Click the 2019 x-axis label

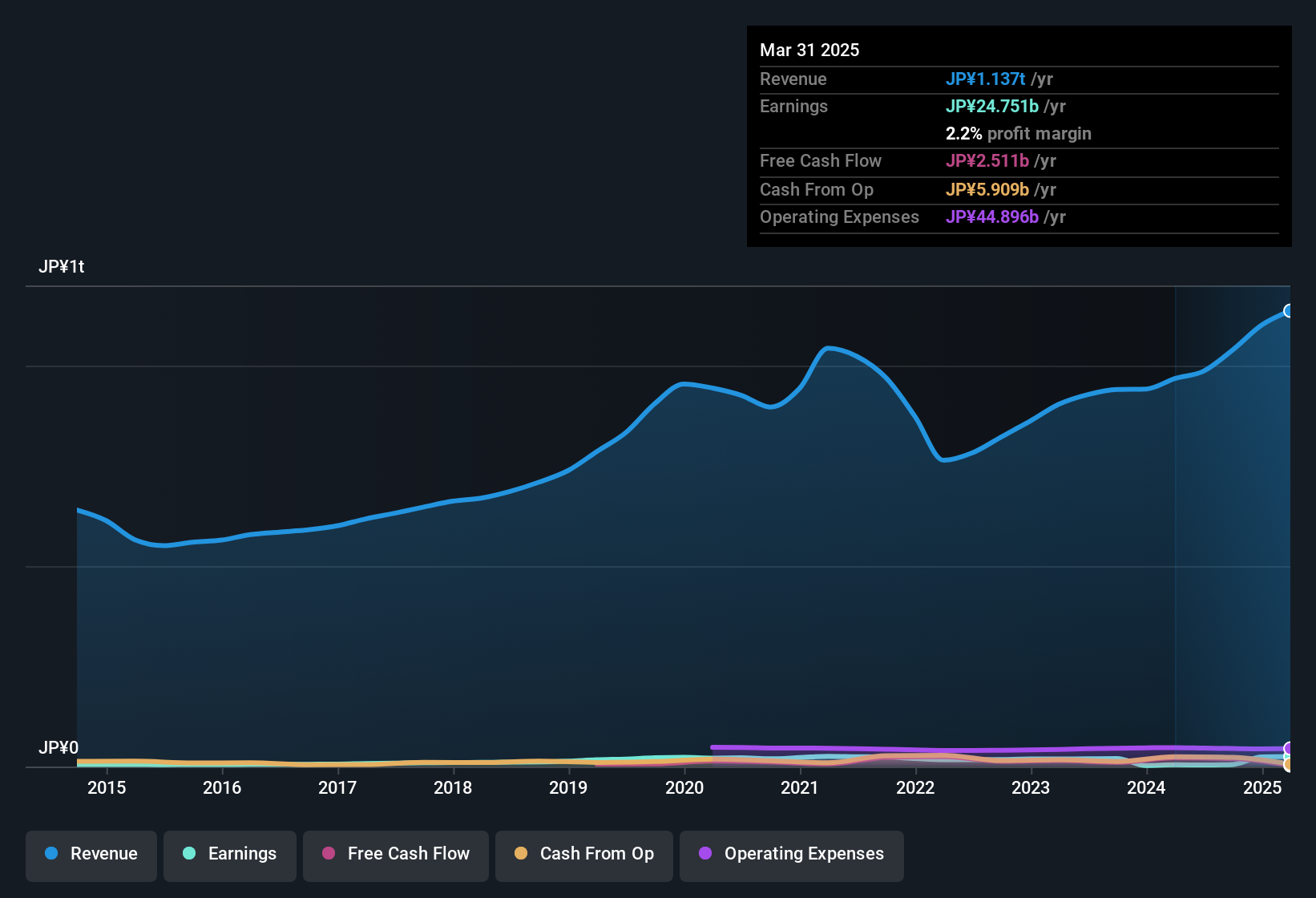568,787
